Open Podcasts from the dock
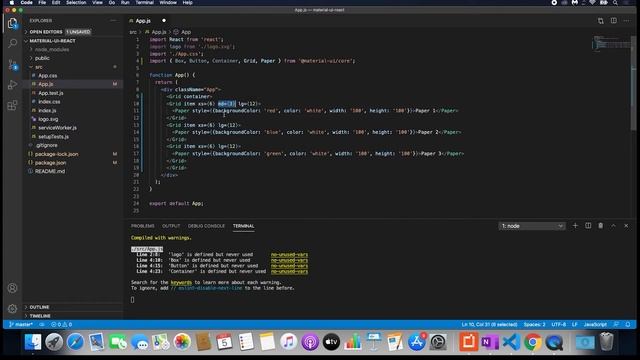This screenshot has height=360, width=640. click(310, 342)
